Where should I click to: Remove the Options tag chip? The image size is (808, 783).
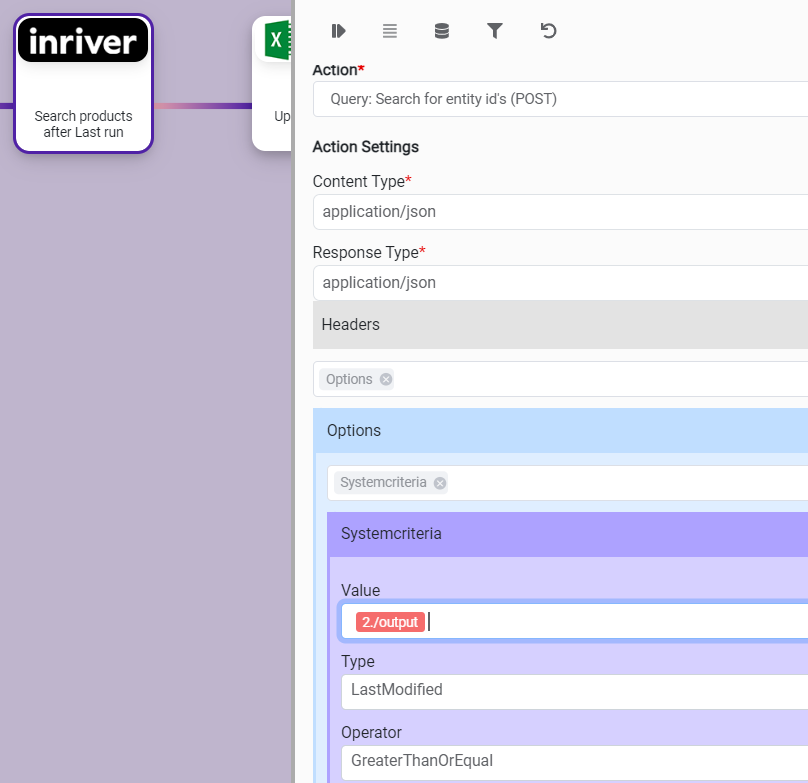coord(386,379)
